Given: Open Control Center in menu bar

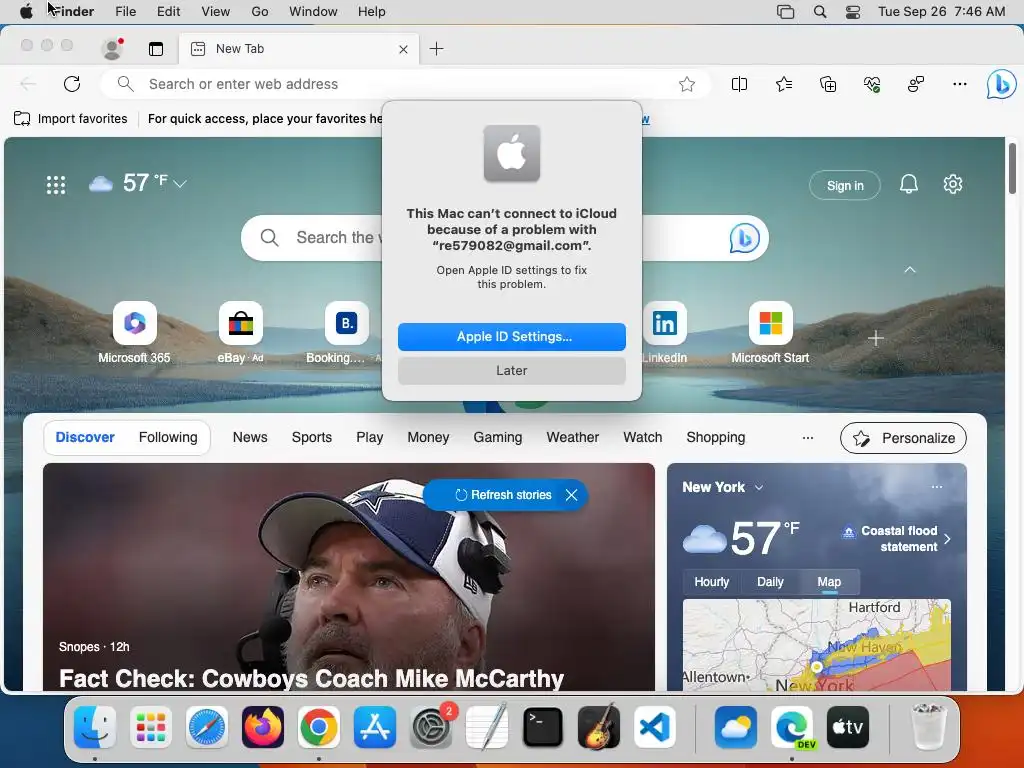Looking at the screenshot, I should pyautogui.click(x=852, y=12).
